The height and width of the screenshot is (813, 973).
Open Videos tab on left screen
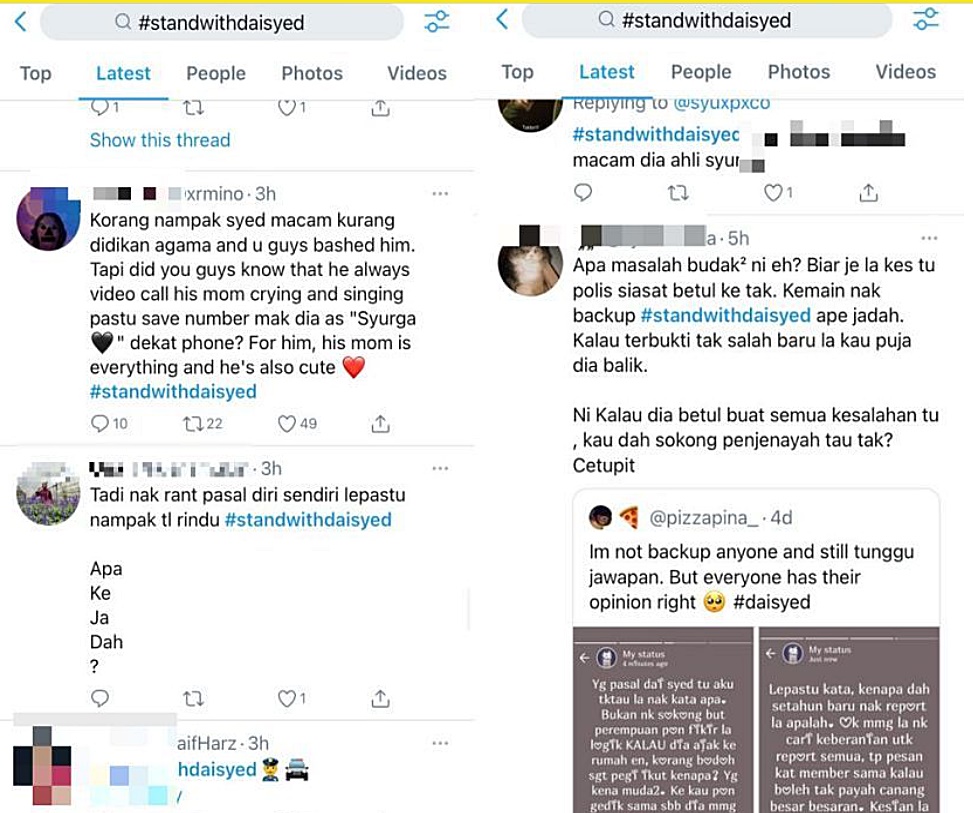(416, 73)
